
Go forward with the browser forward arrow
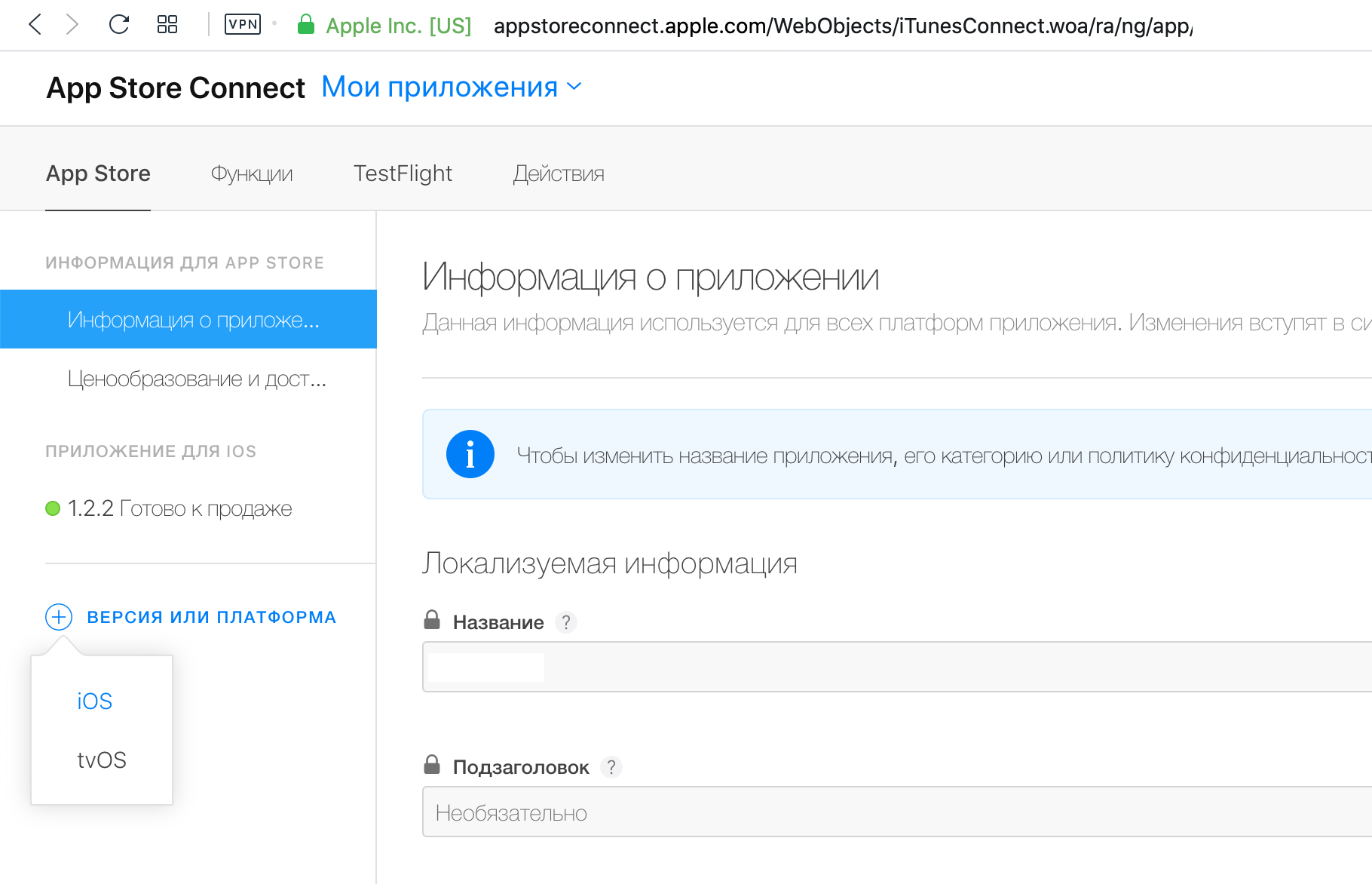72,25
